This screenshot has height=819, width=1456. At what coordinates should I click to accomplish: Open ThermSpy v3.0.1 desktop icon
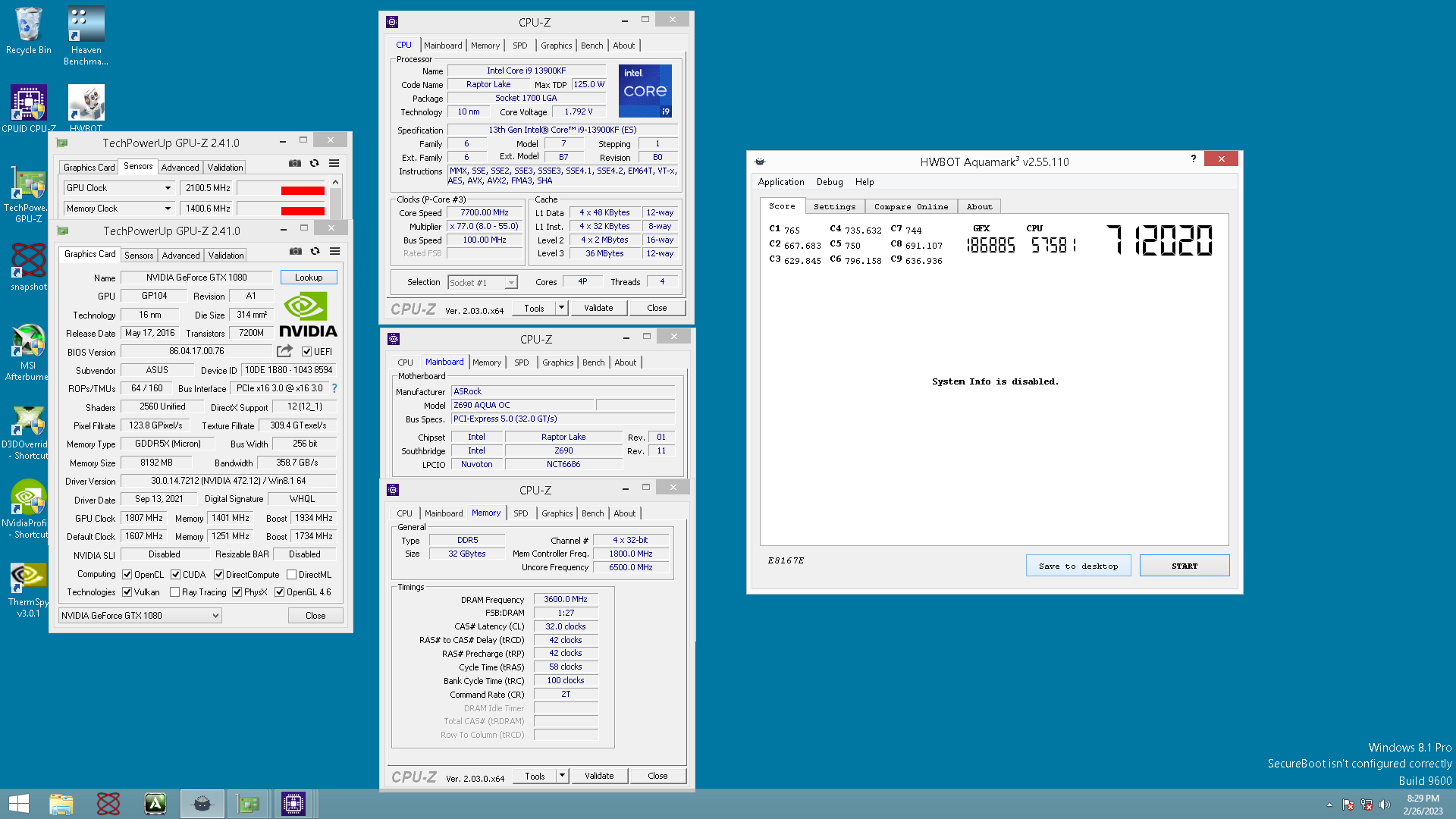tap(28, 590)
